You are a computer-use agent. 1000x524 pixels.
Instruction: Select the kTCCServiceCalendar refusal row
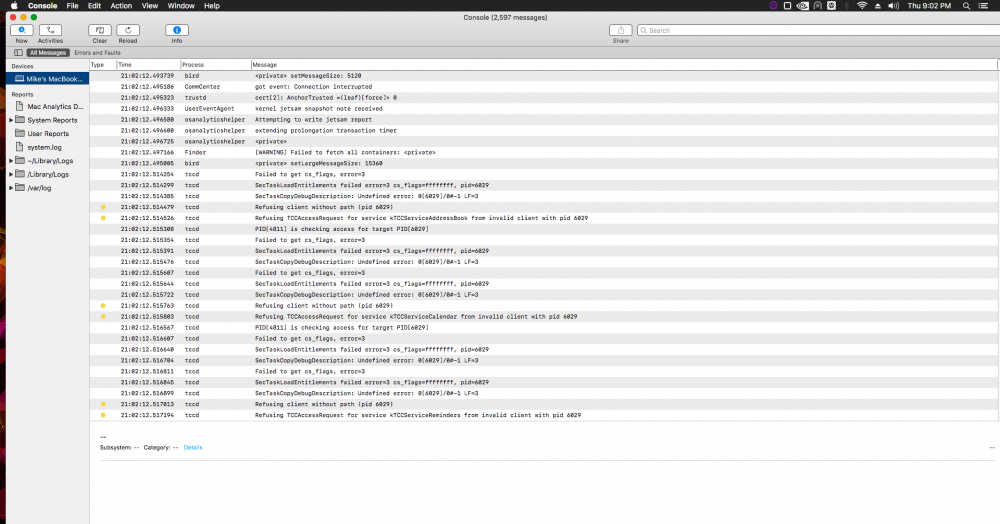click(544, 317)
